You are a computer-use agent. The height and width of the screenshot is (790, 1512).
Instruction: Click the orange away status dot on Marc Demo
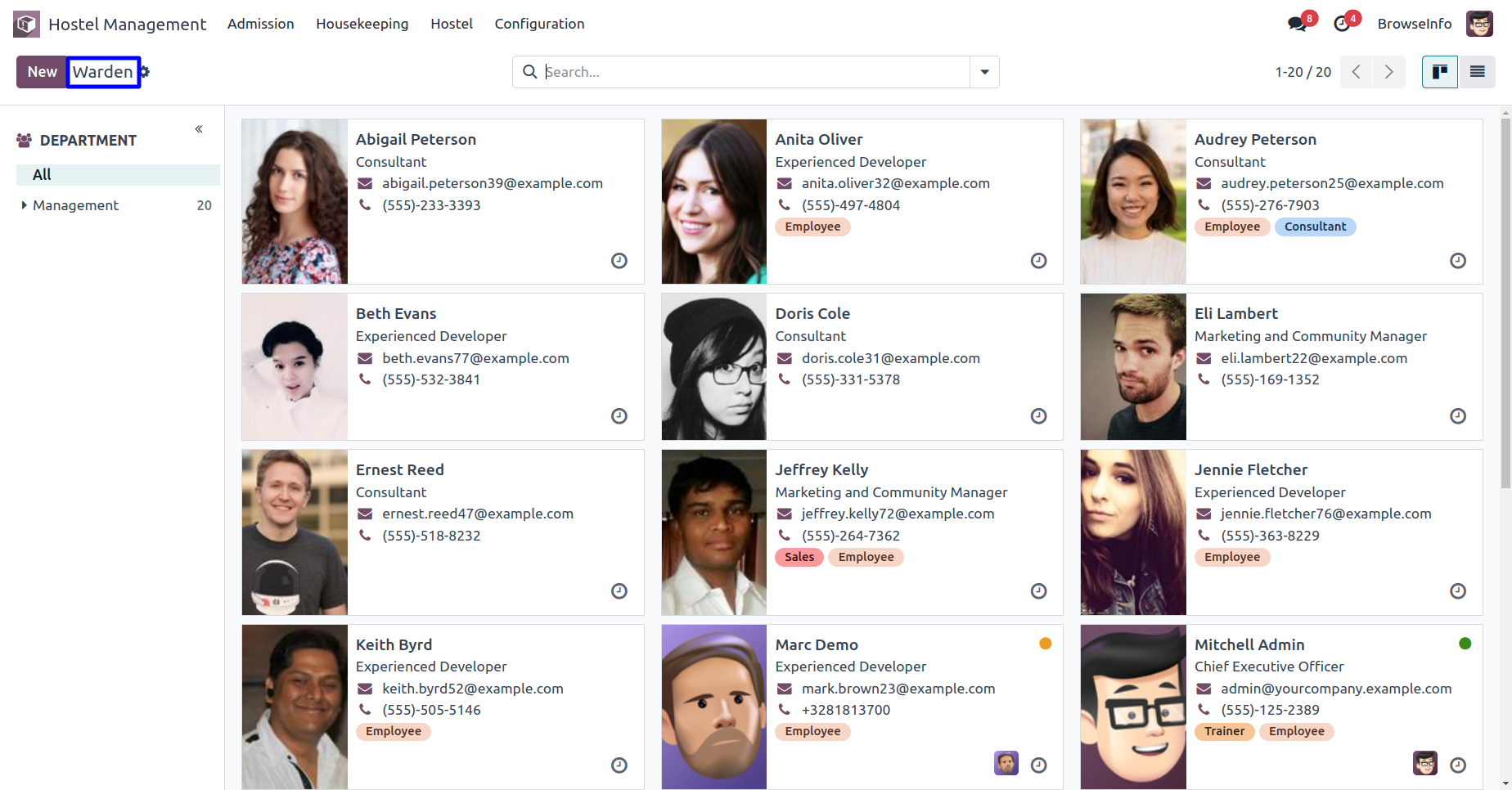[1046, 644]
